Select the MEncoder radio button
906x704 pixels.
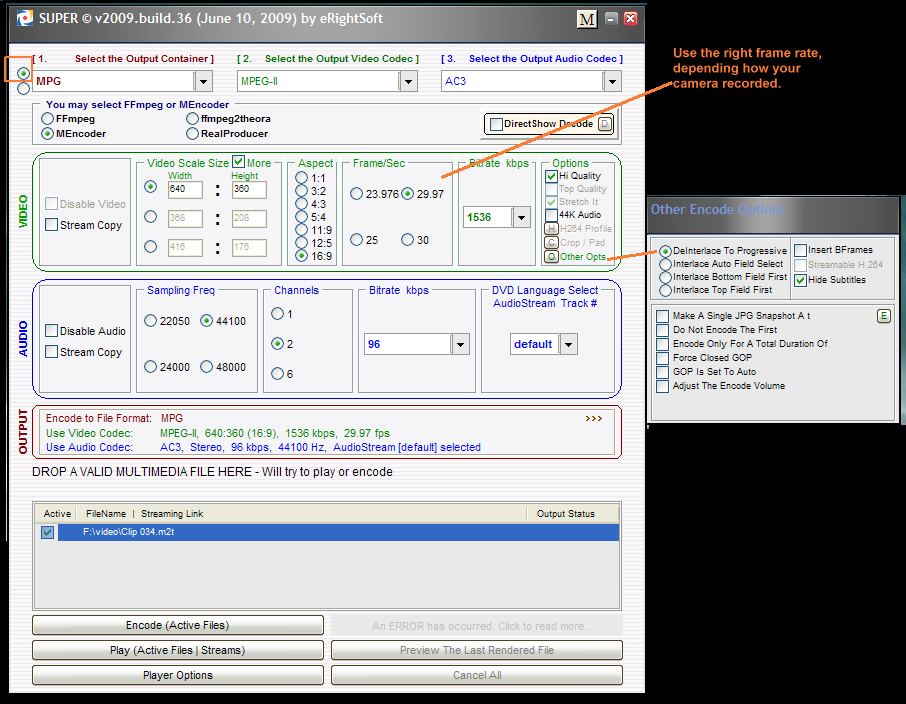pos(47,134)
